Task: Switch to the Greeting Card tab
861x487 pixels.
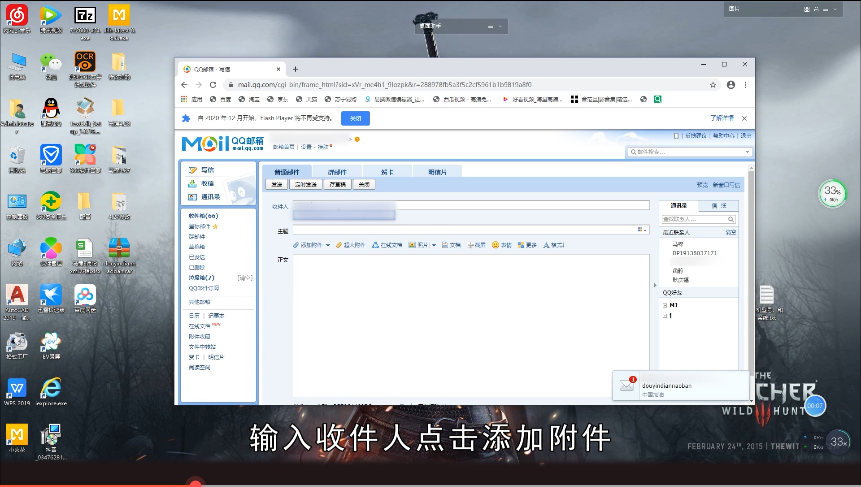Action: (x=387, y=172)
